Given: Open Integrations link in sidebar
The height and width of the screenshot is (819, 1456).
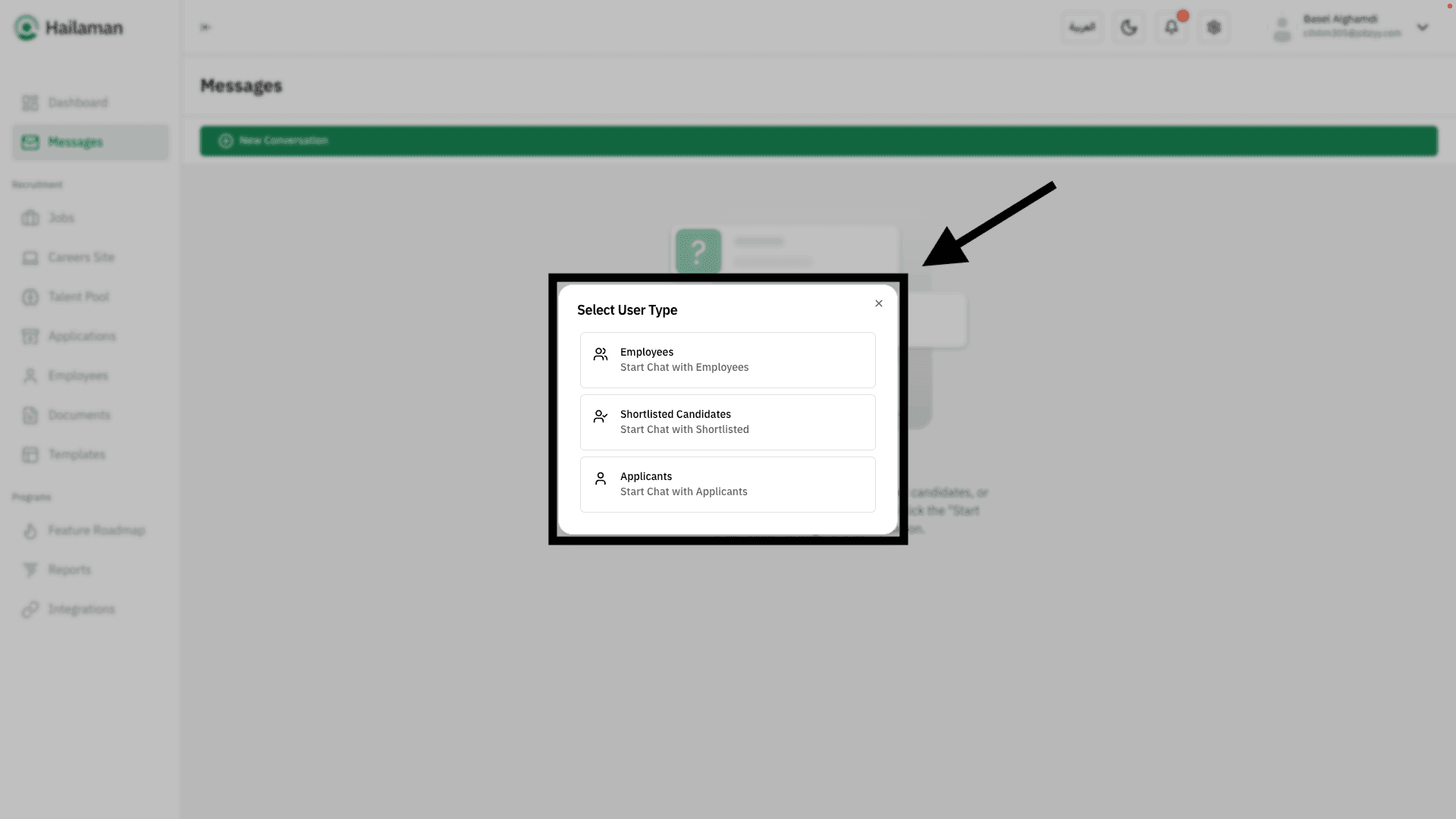Looking at the screenshot, I should (80, 609).
